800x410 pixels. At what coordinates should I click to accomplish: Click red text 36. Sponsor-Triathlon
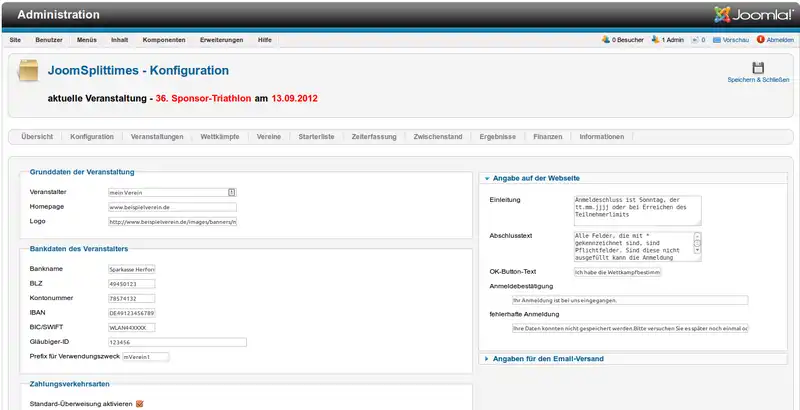pos(203,98)
